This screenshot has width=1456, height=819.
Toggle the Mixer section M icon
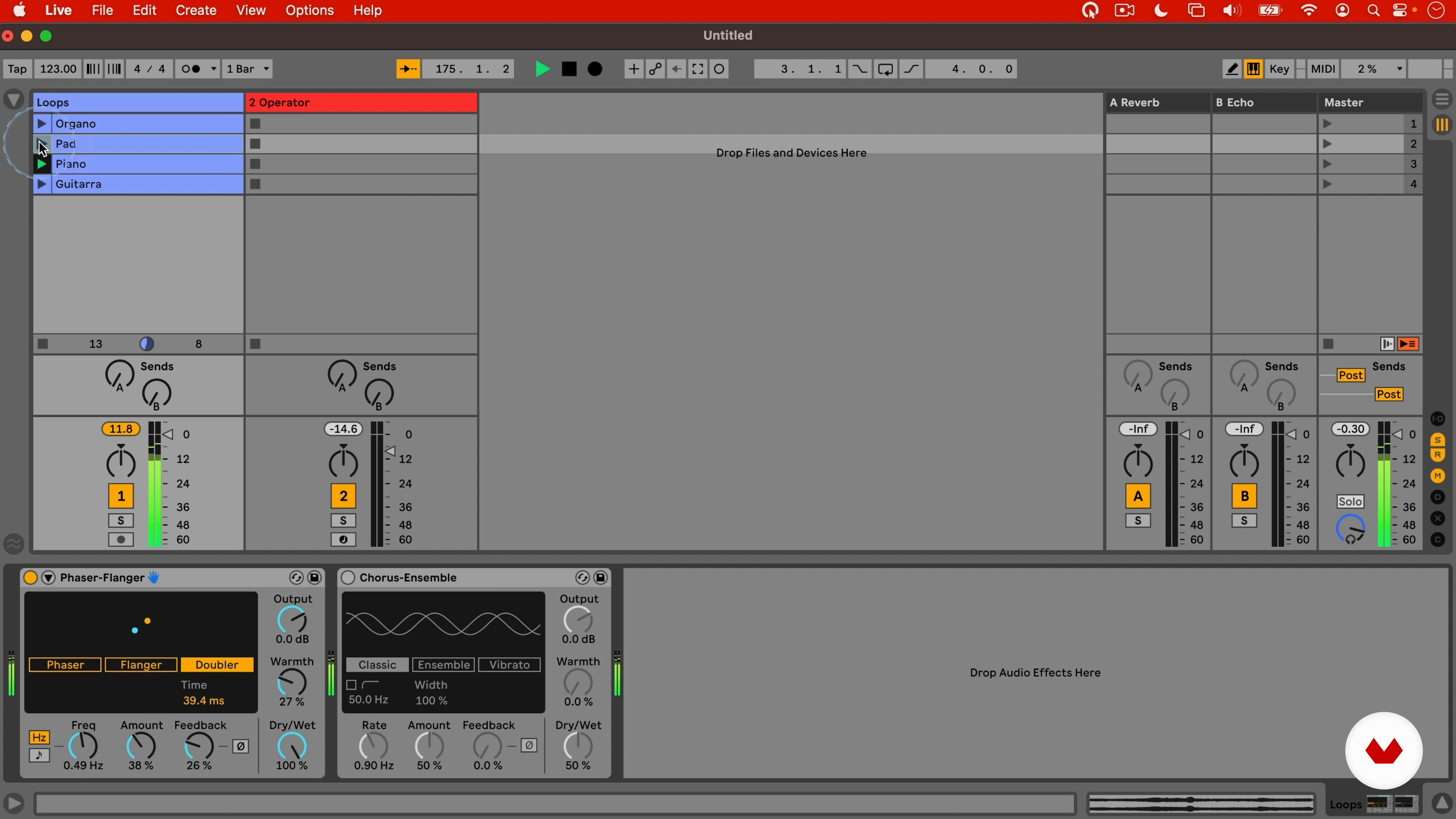pyautogui.click(x=1438, y=476)
